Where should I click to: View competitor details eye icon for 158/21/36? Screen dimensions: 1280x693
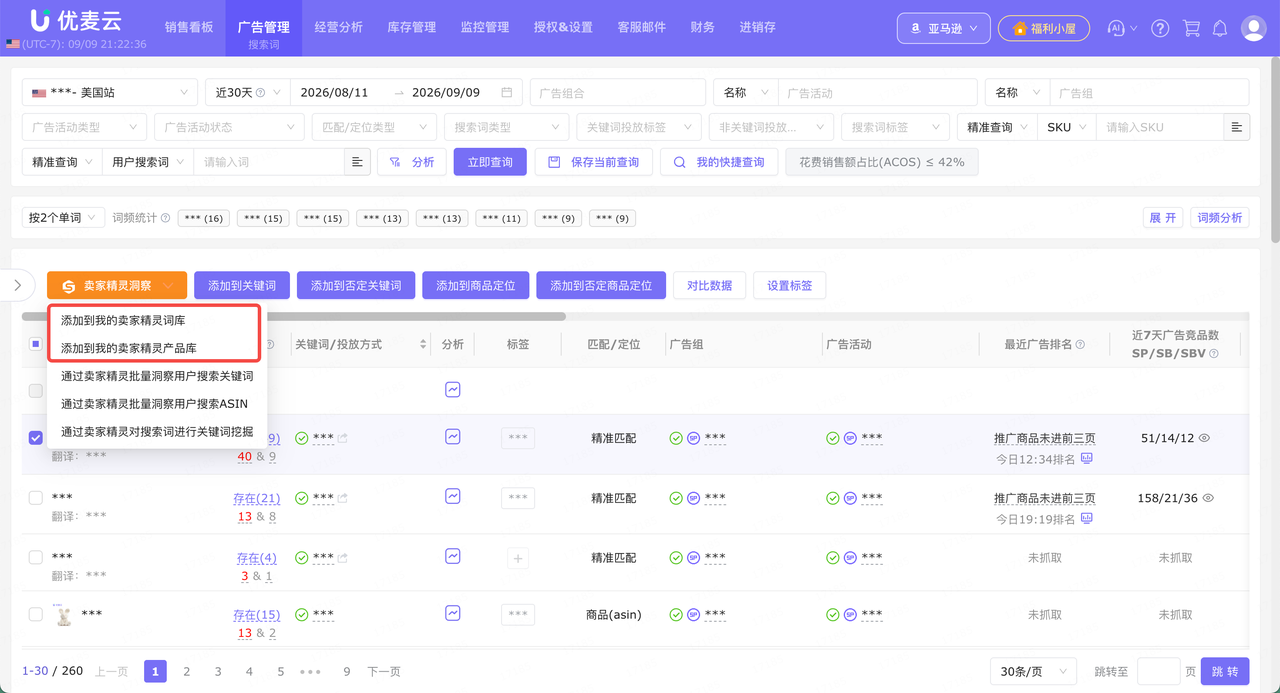[1209, 498]
